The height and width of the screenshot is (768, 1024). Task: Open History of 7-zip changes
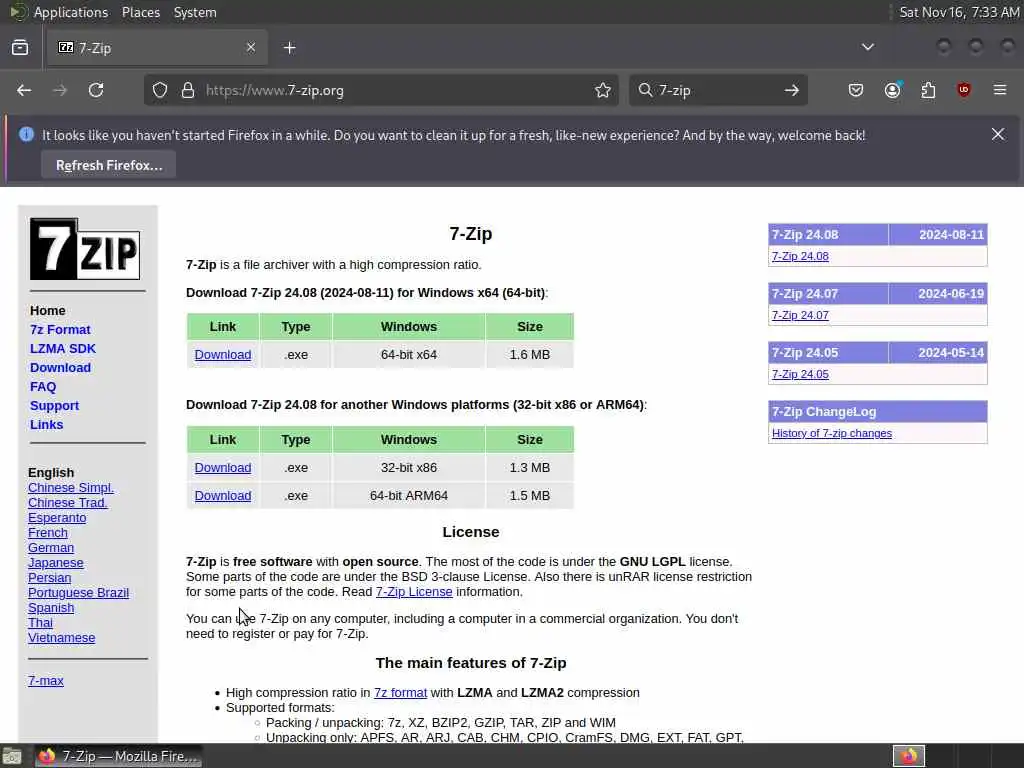(x=831, y=433)
